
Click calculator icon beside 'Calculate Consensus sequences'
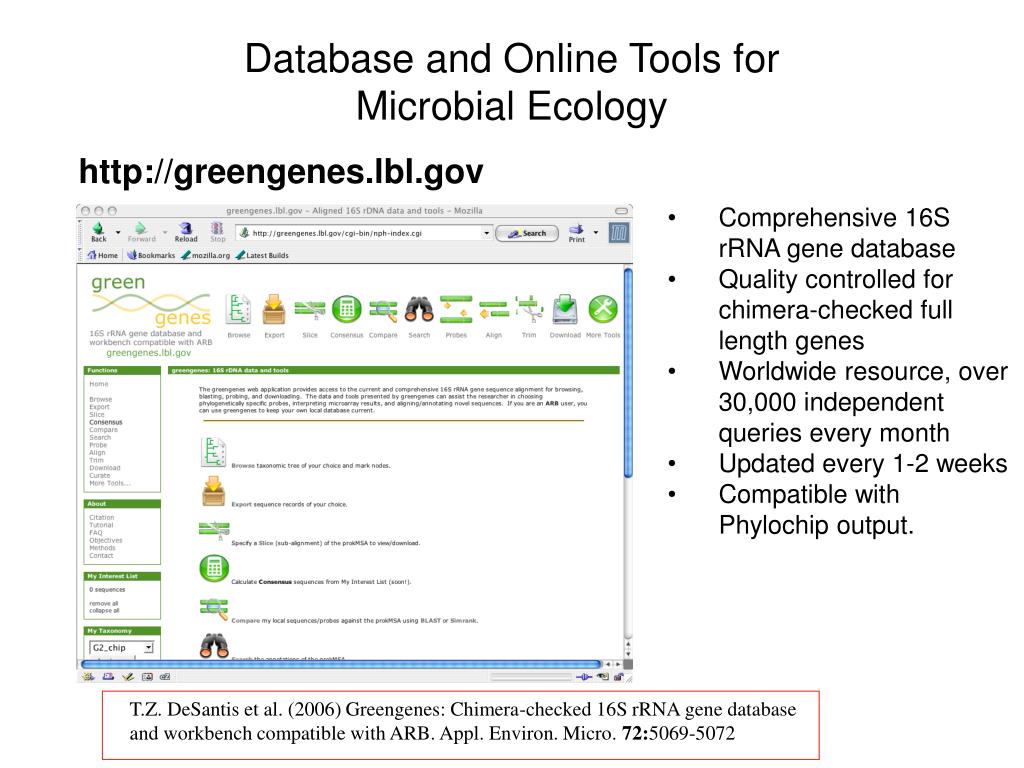click(x=214, y=568)
